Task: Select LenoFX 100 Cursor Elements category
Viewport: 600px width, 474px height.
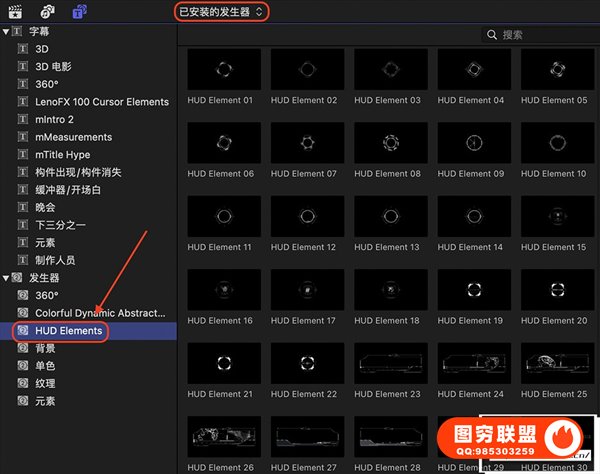Action: pos(101,102)
